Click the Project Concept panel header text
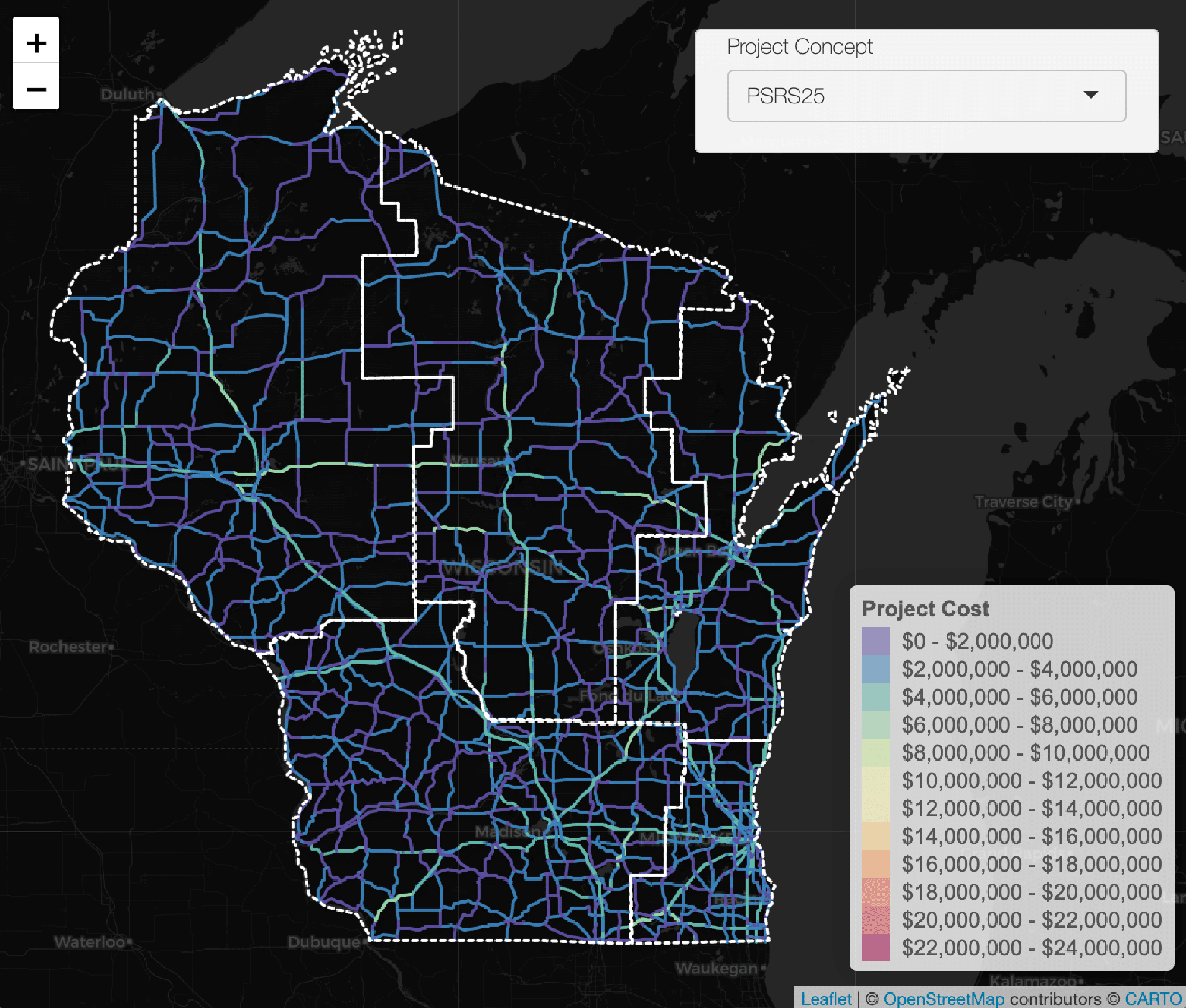The height and width of the screenshot is (1008, 1186). [x=800, y=47]
